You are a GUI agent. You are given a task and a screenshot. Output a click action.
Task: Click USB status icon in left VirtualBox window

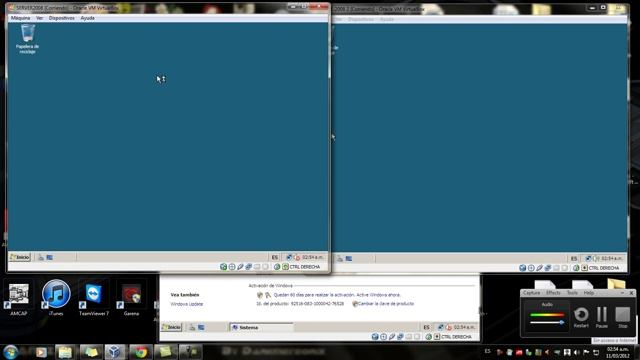pyautogui.click(x=240, y=267)
